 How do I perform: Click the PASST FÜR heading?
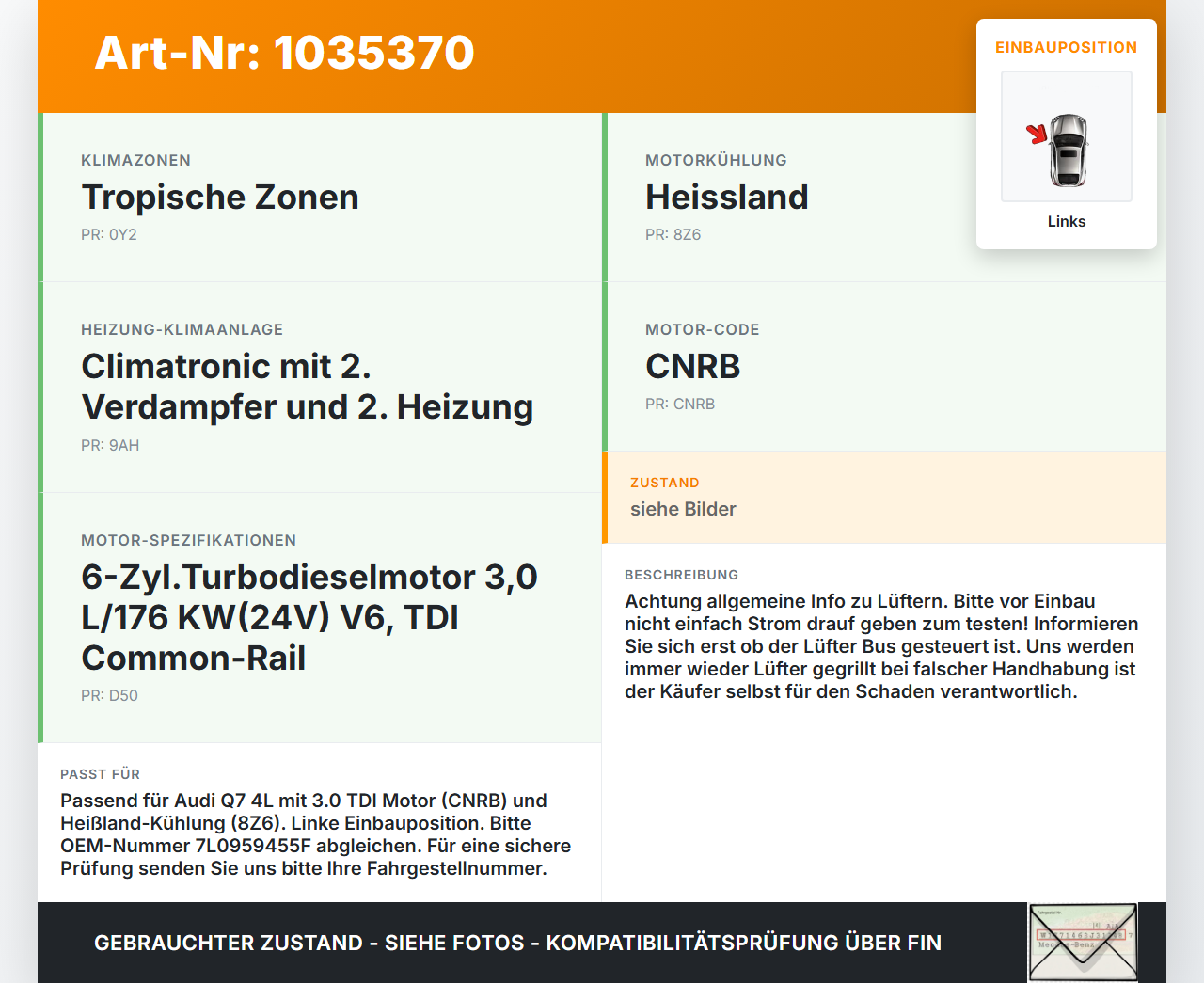[101, 774]
